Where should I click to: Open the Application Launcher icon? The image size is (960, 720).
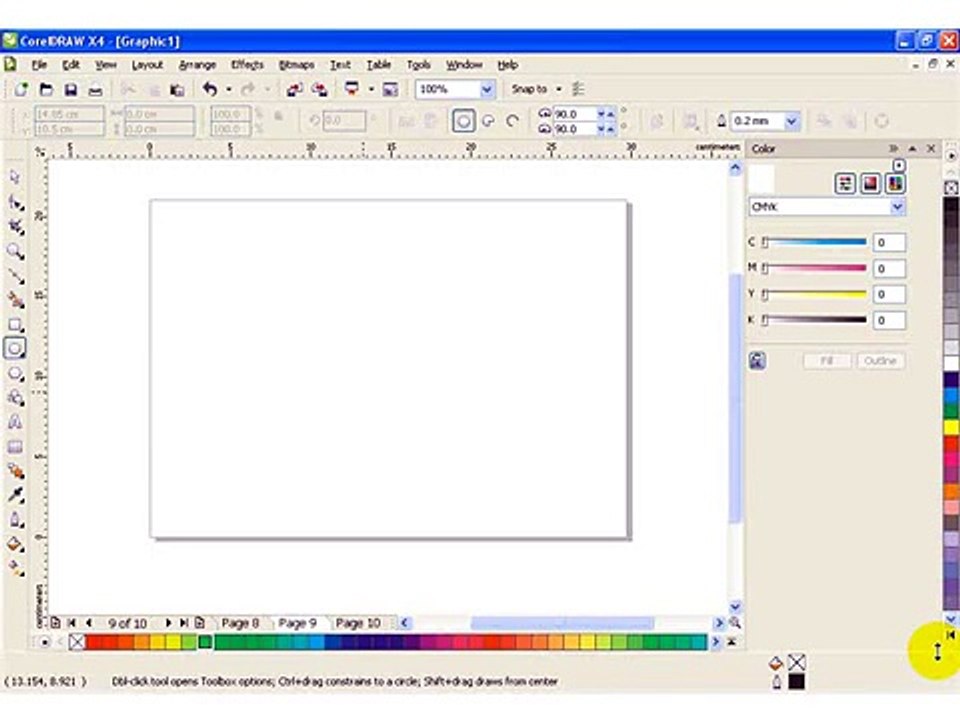[x=352, y=89]
